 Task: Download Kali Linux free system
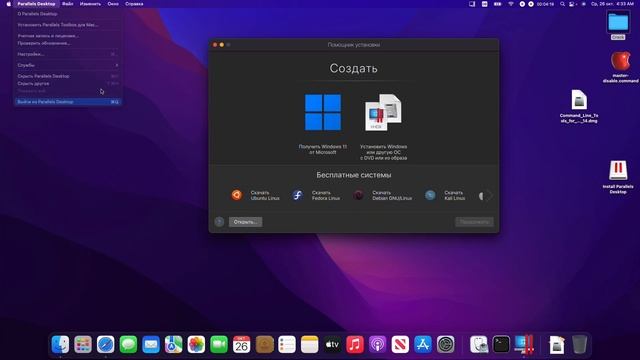click(445, 196)
